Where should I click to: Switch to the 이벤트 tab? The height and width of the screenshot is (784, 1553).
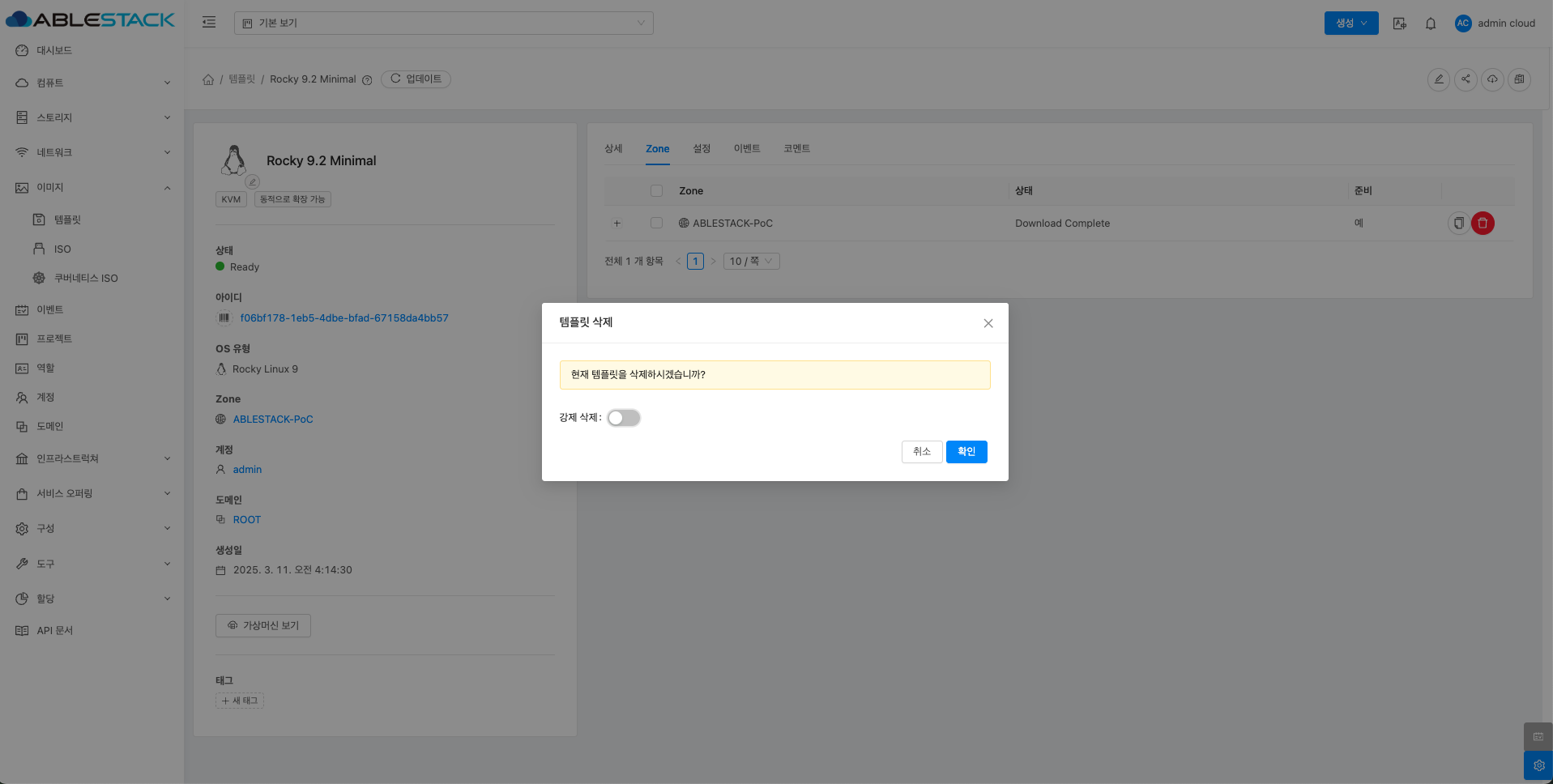[746, 149]
